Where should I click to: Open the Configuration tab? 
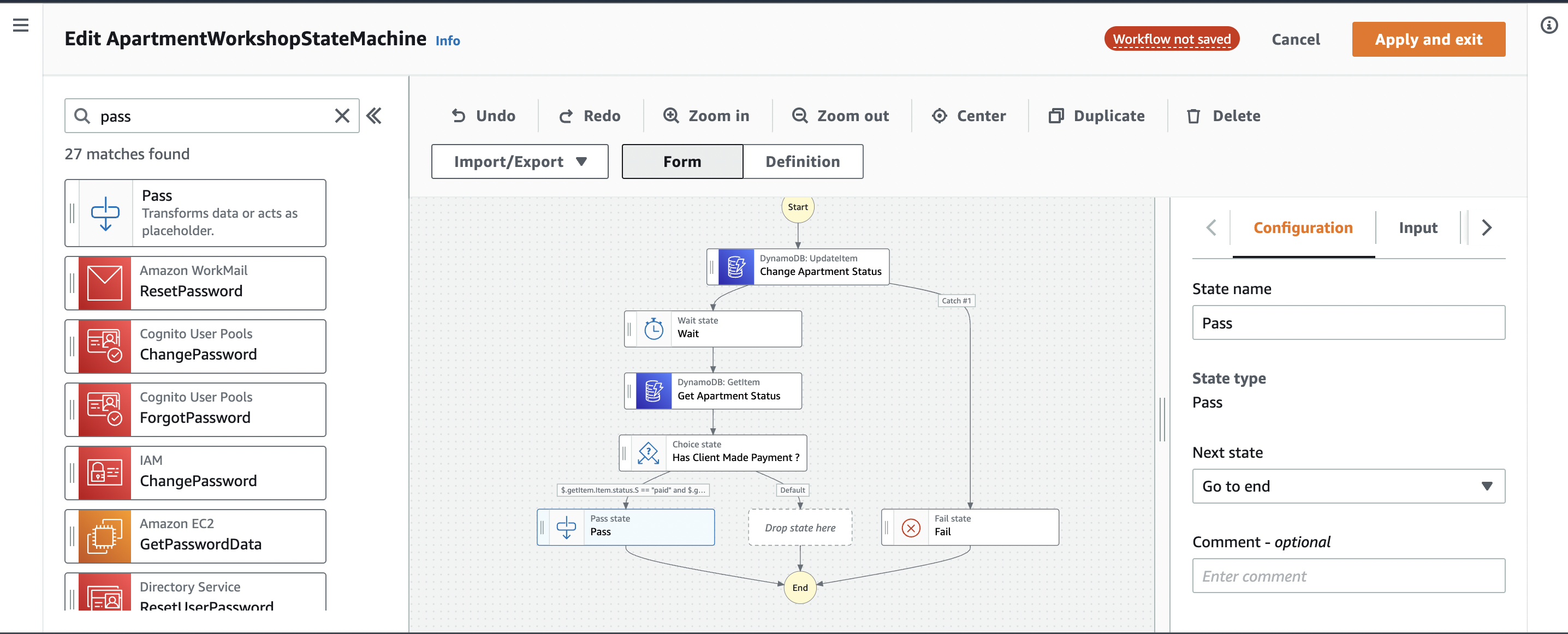tap(1303, 228)
